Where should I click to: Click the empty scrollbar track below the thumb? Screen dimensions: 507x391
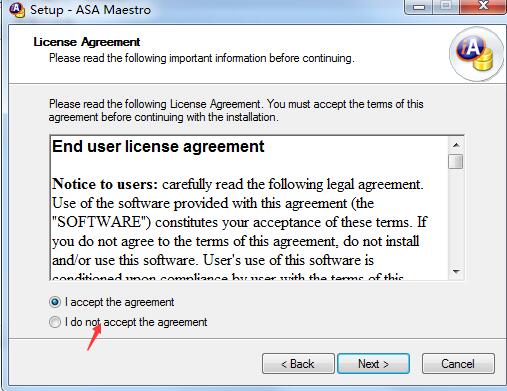456,217
